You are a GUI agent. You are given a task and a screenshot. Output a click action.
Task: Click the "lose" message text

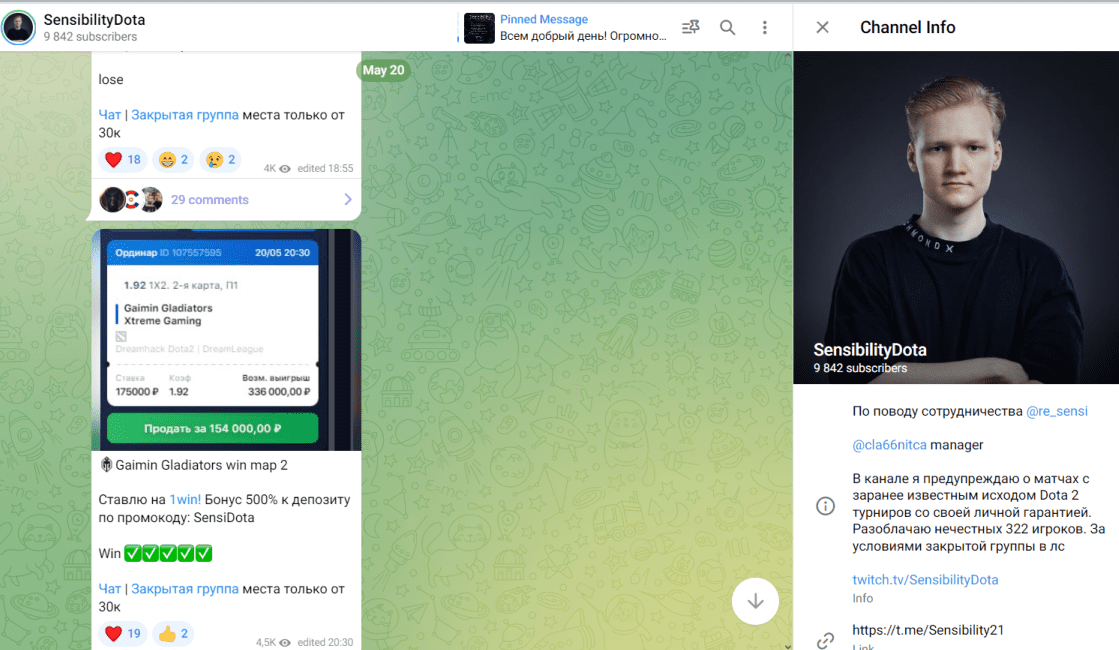111,79
